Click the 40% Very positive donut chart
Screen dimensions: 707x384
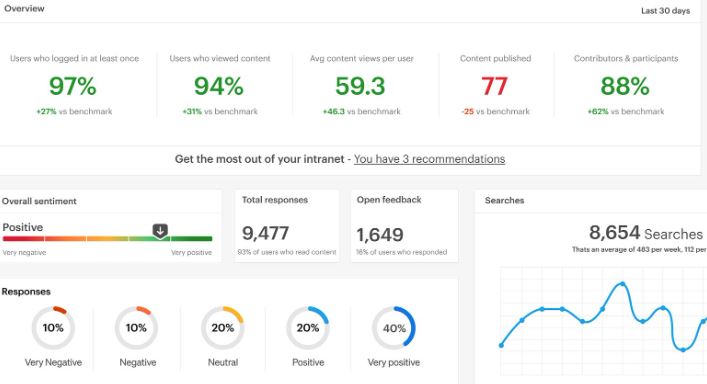point(394,328)
